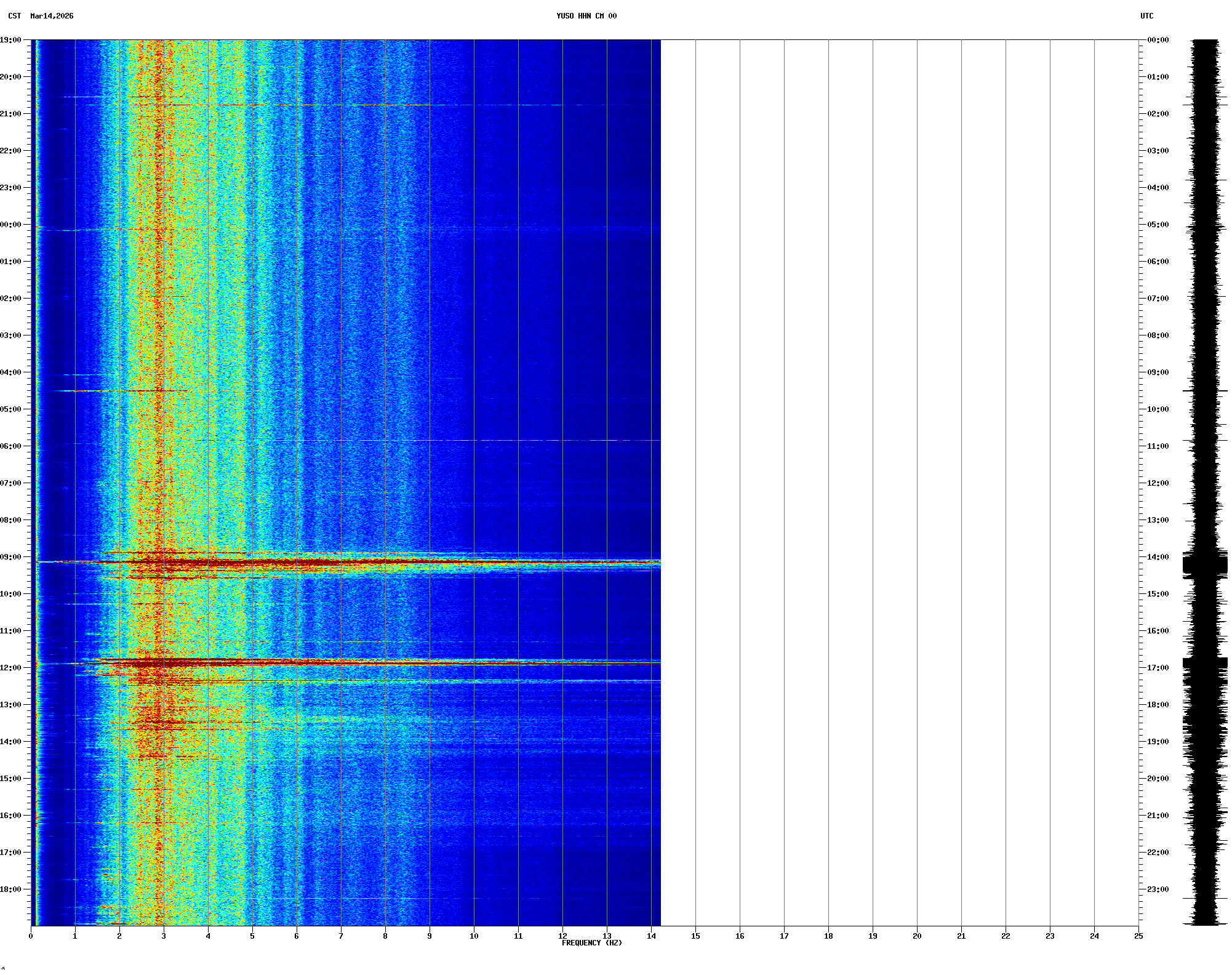
Task: Click the FREQUENCY (HZ) axis label
Action: coord(591,943)
